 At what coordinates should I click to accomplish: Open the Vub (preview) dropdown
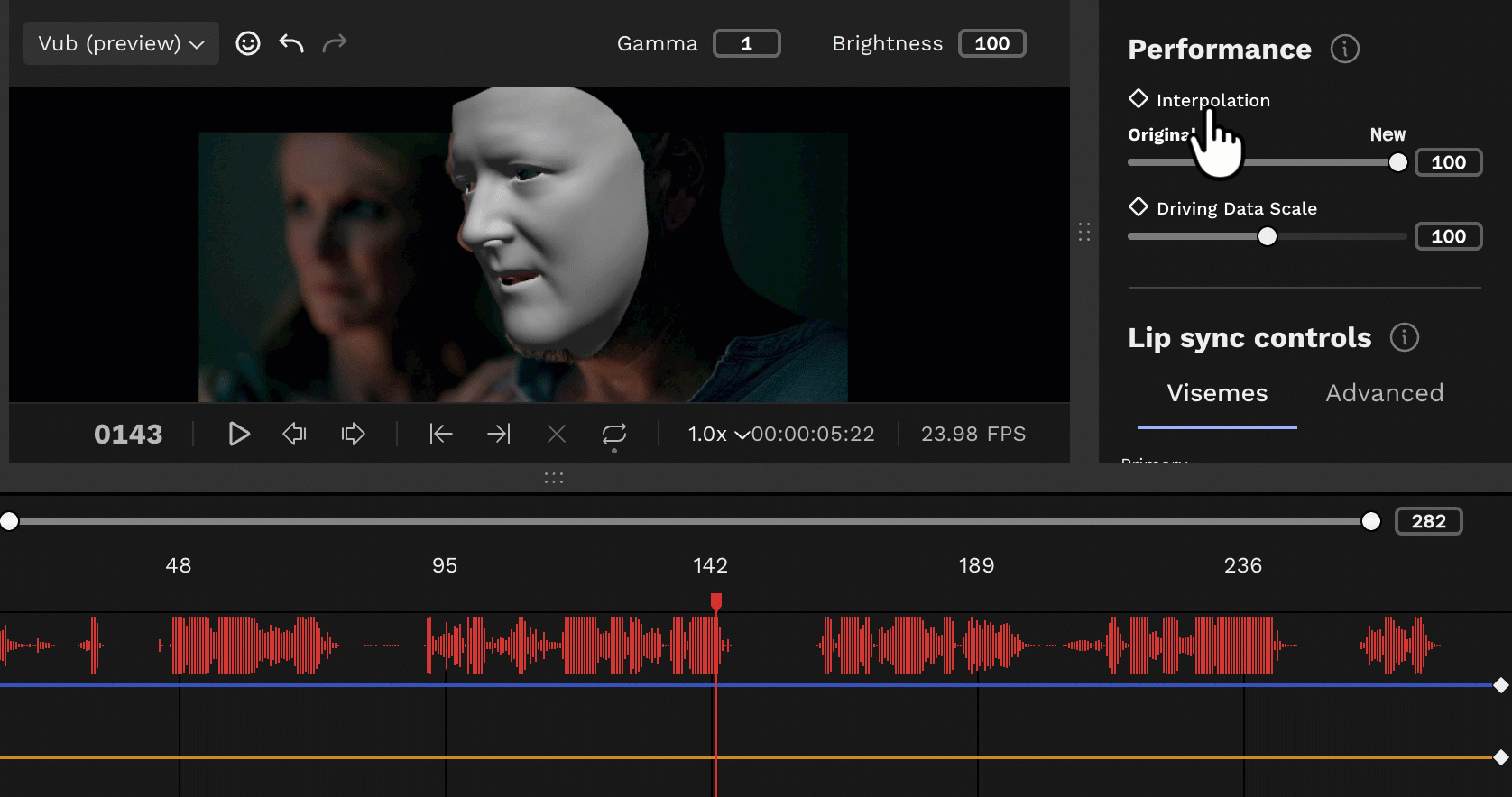click(121, 43)
